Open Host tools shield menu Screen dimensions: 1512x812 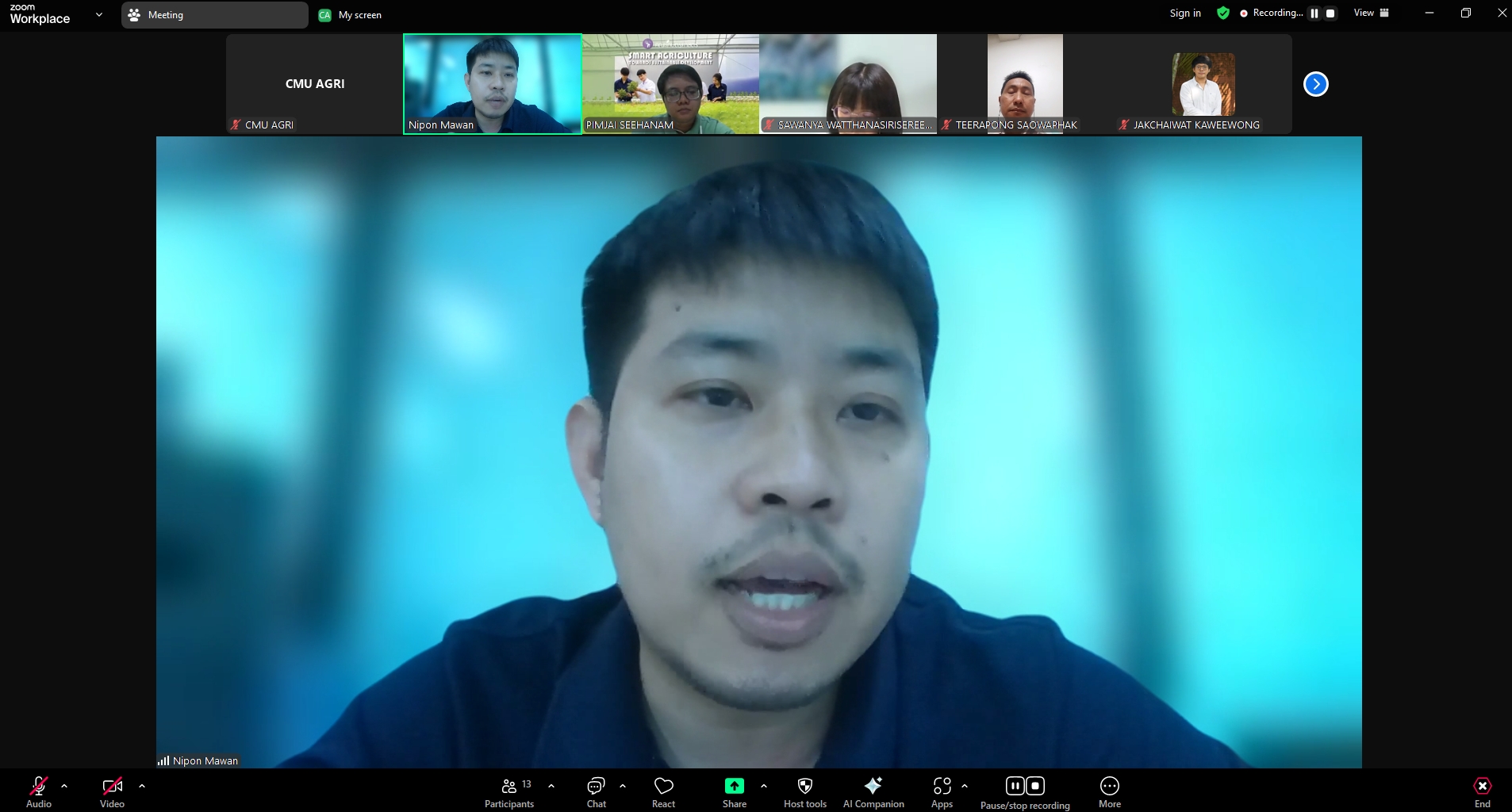click(805, 792)
